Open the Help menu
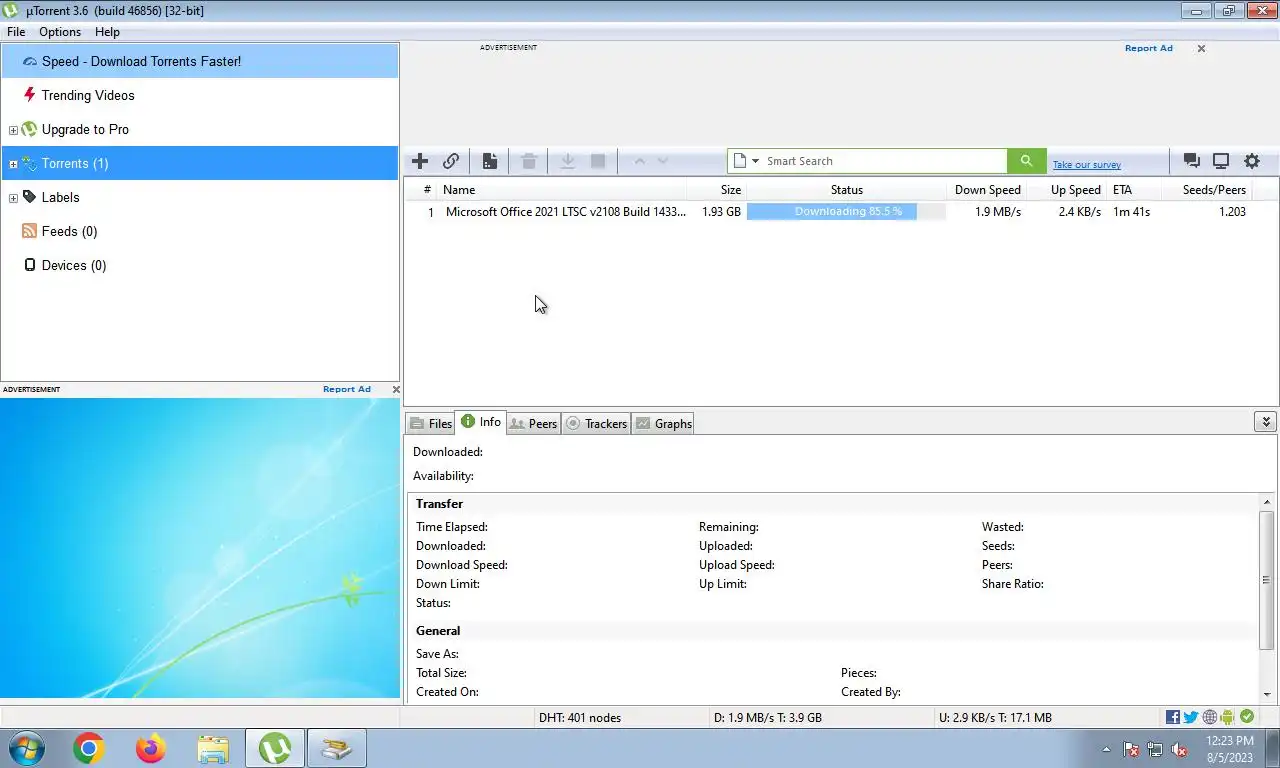The width and height of the screenshot is (1280, 768). 107,32
